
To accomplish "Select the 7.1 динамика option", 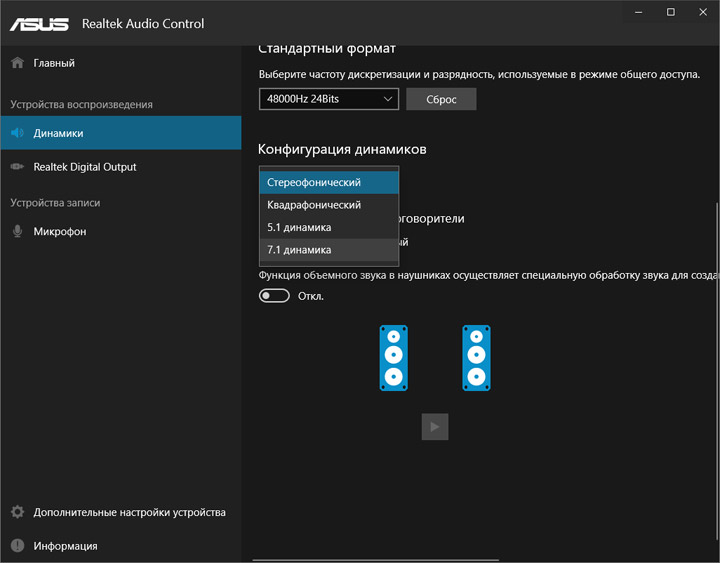I will (x=328, y=250).
